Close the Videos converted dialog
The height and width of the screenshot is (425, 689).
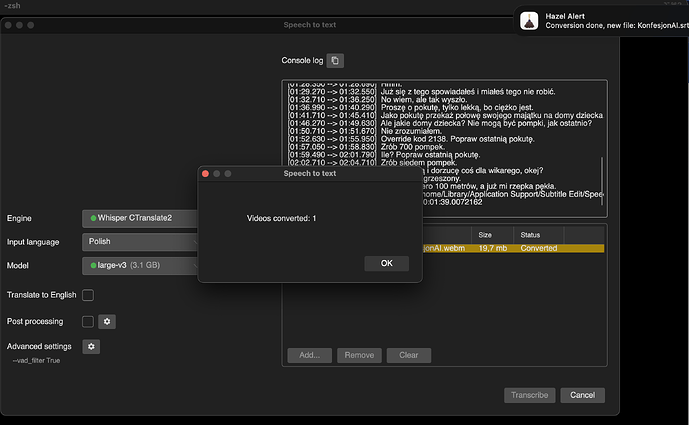205,174
